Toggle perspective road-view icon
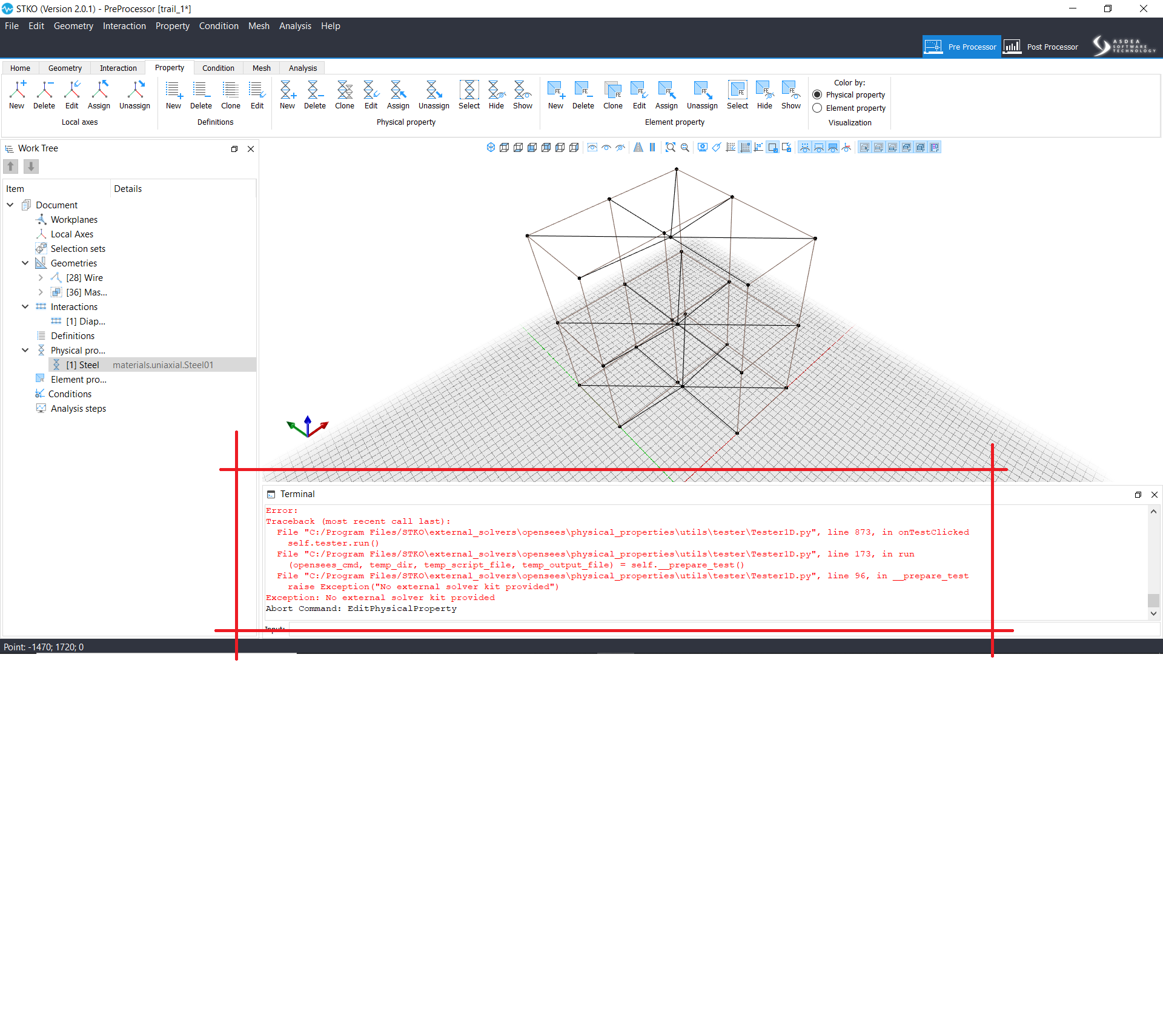This screenshot has width=1163, height=1036. pos(638,147)
